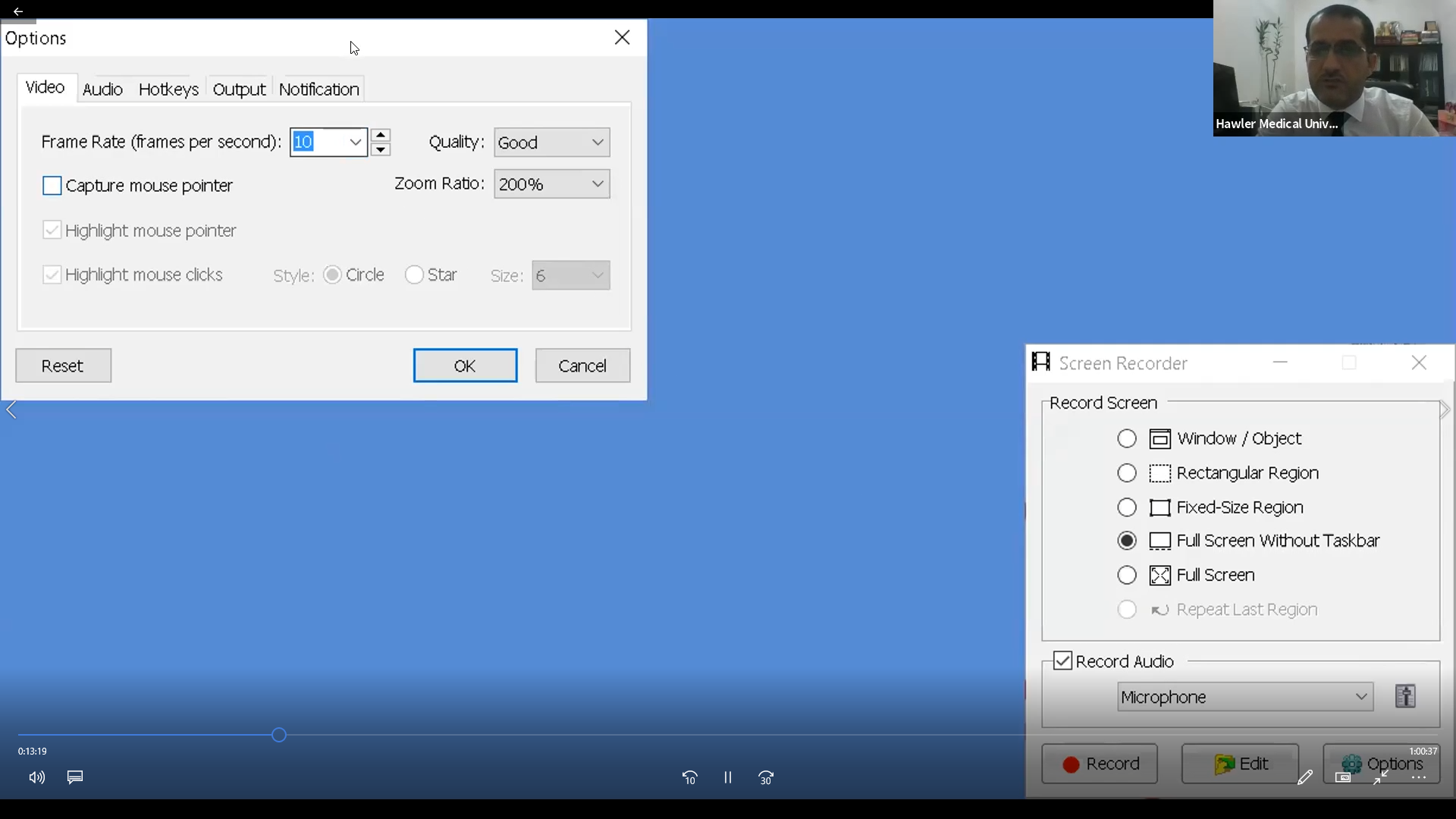Open the Zoom Ratio dropdown
The image size is (1456, 819).
click(552, 184)
